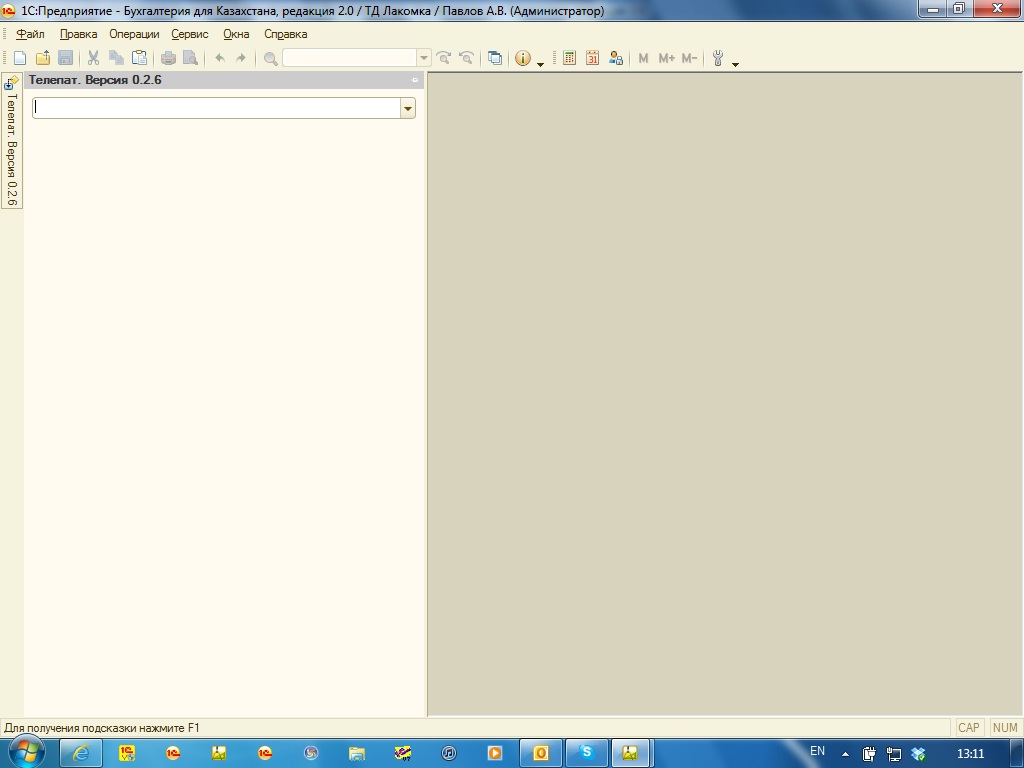Click the Paste clipboard icon

tap(139, 58)
